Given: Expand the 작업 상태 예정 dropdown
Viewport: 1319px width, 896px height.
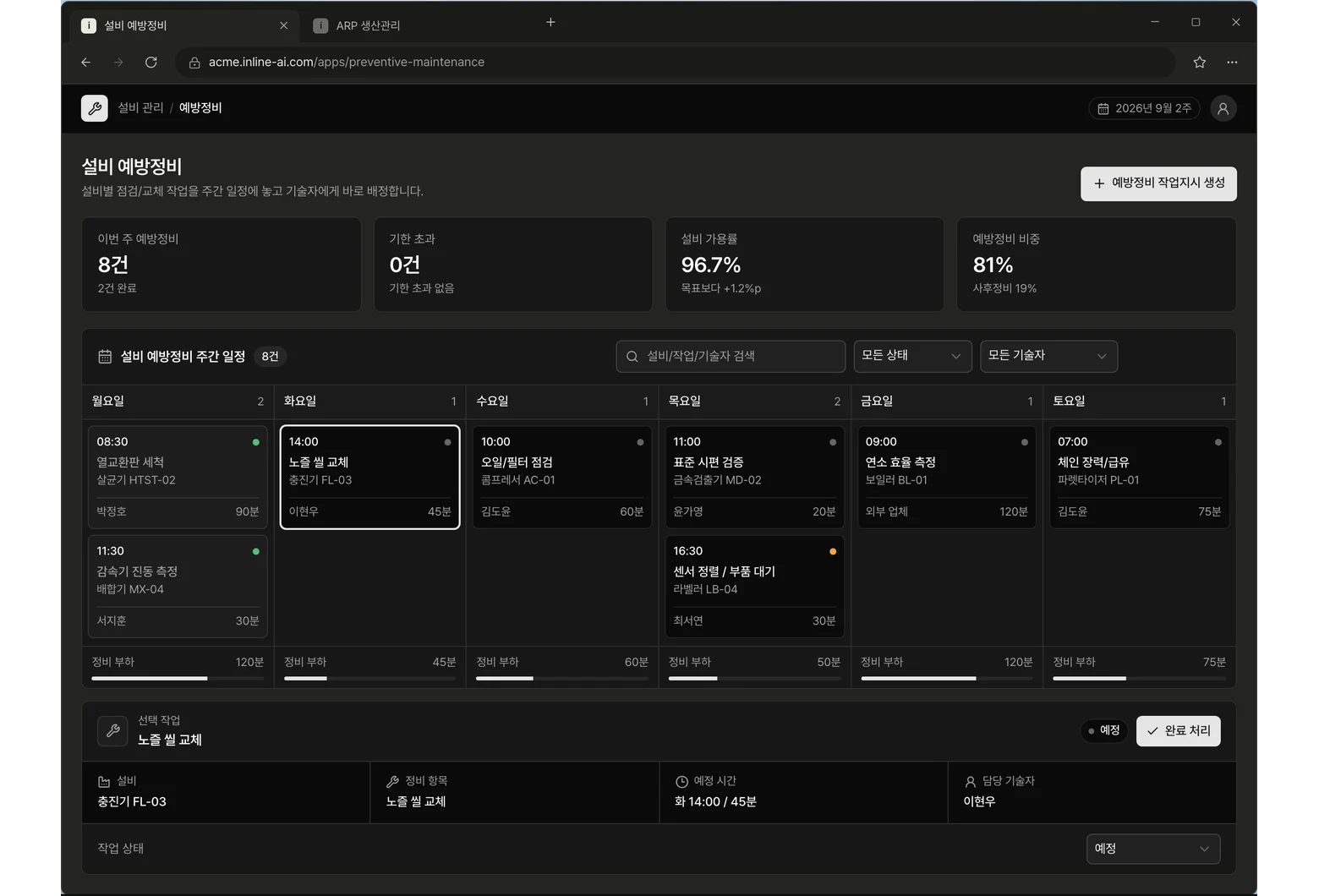Looking at the screenshot, I should coord(1152,849).
